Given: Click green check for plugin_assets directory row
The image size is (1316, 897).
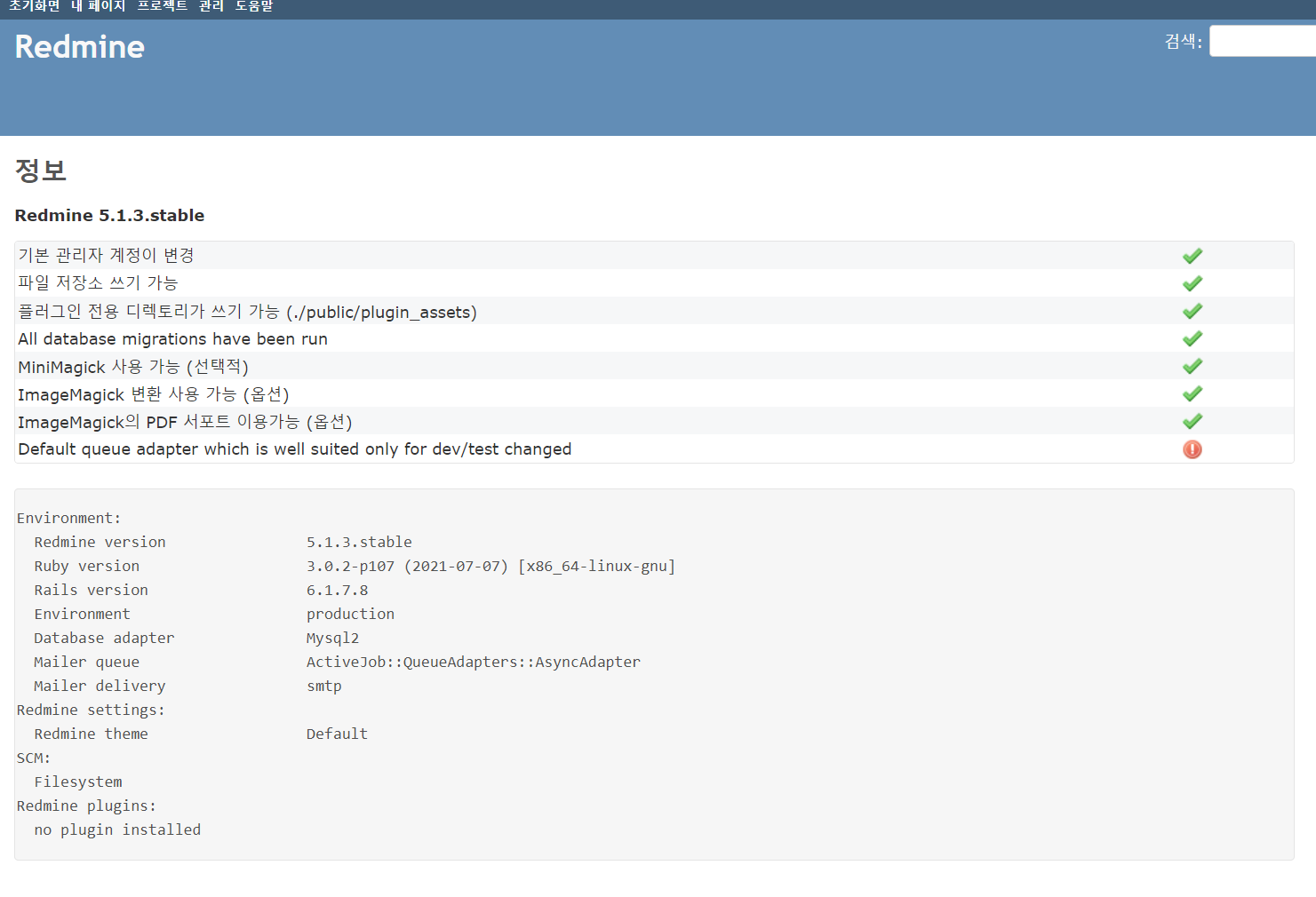Looking at the screenshot, I should coord(1192,311).
